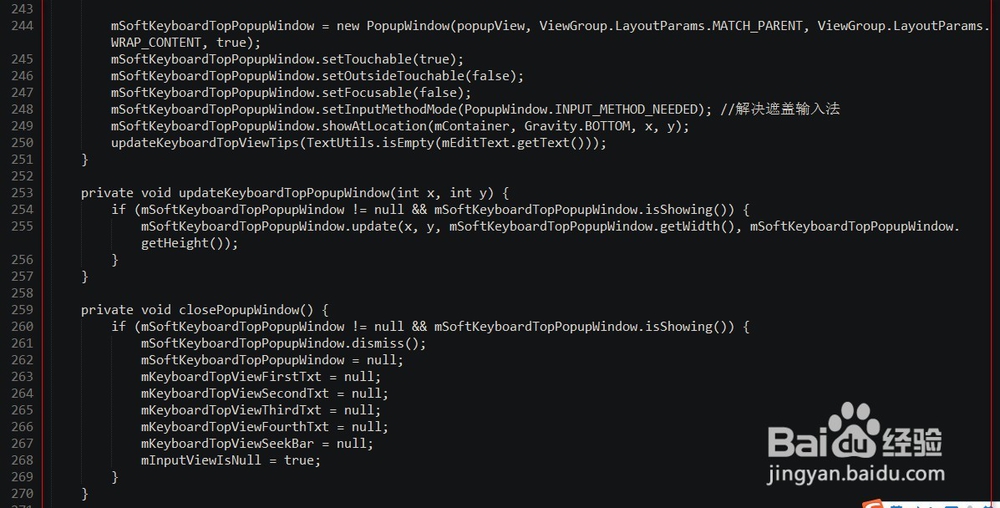1000x508 pixels.
Task: Click Gravity.BOTTOM in showAtLocation call
Action: point(577,126)
